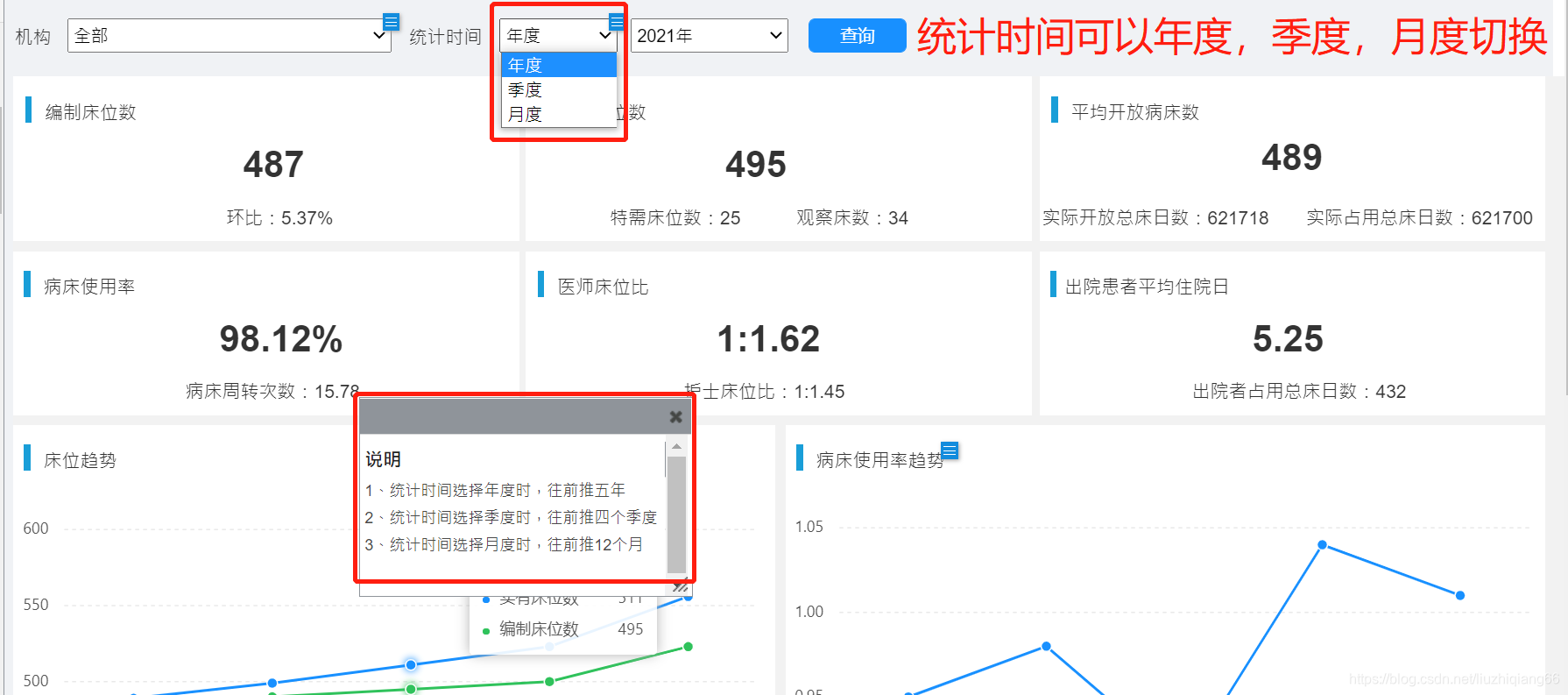Click the note icon next to 病床使用率趋势

[x=950, y=450]
